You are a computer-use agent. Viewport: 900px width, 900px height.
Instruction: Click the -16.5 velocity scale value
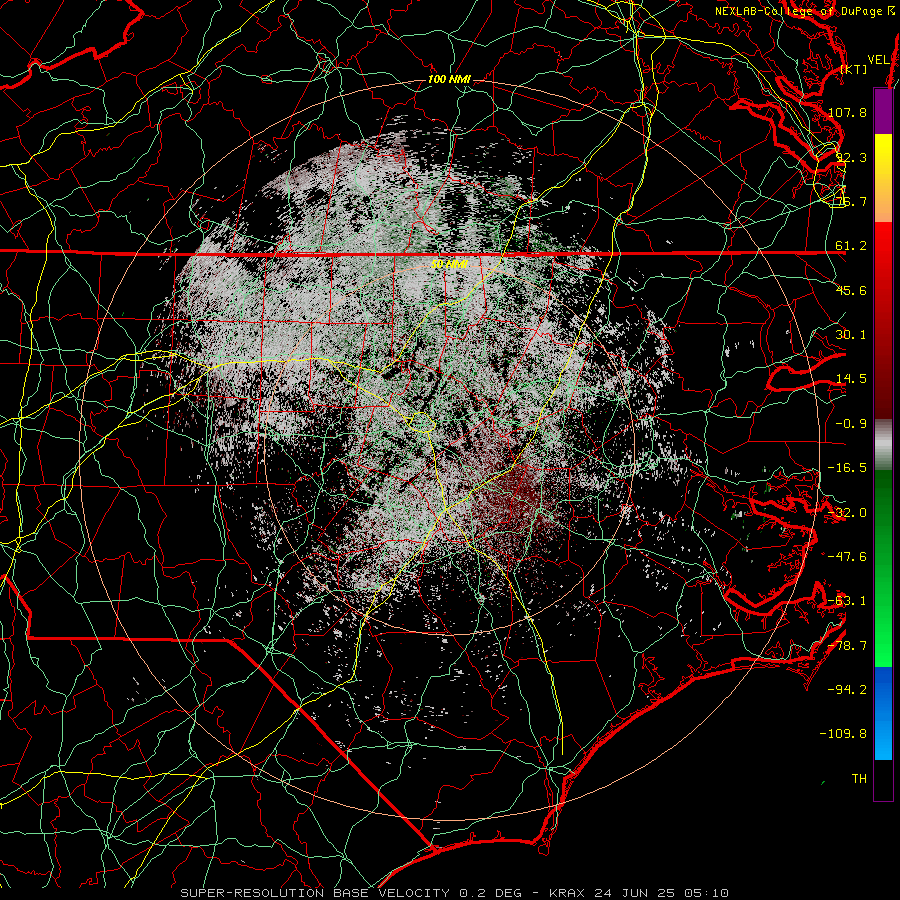[847, 468]
